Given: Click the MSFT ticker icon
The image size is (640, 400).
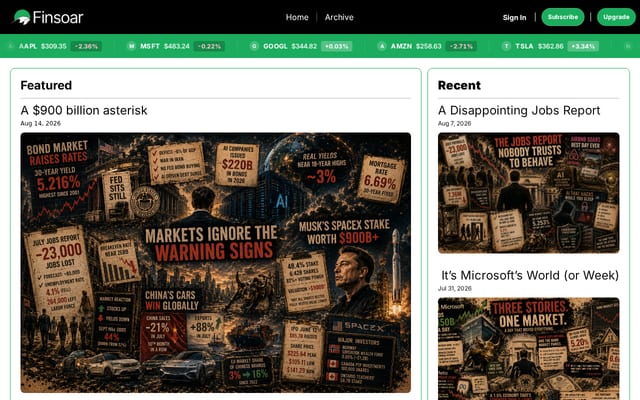Looking at the screenshot, I should pos(131,46).
